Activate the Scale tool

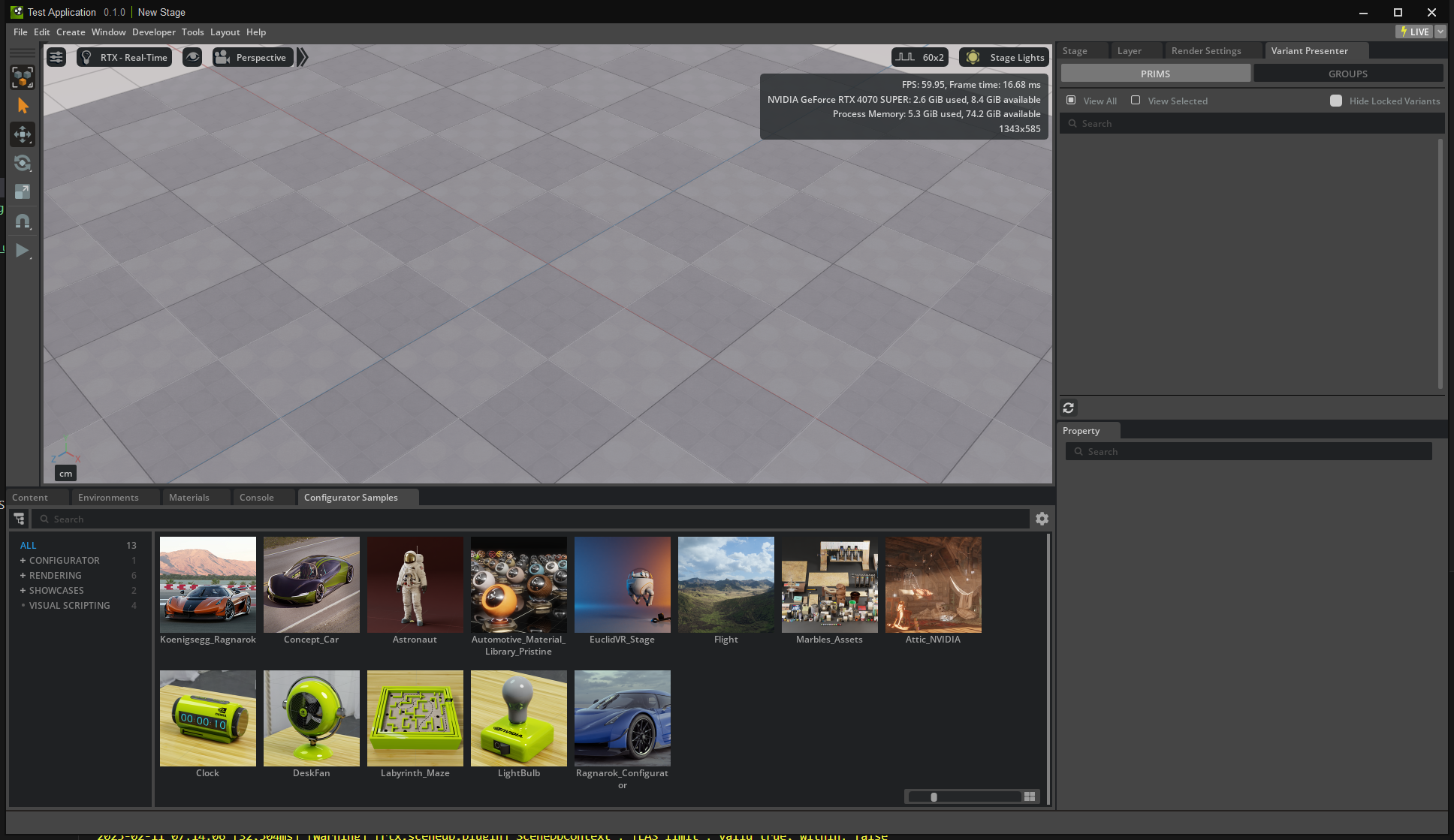[22, 191]
